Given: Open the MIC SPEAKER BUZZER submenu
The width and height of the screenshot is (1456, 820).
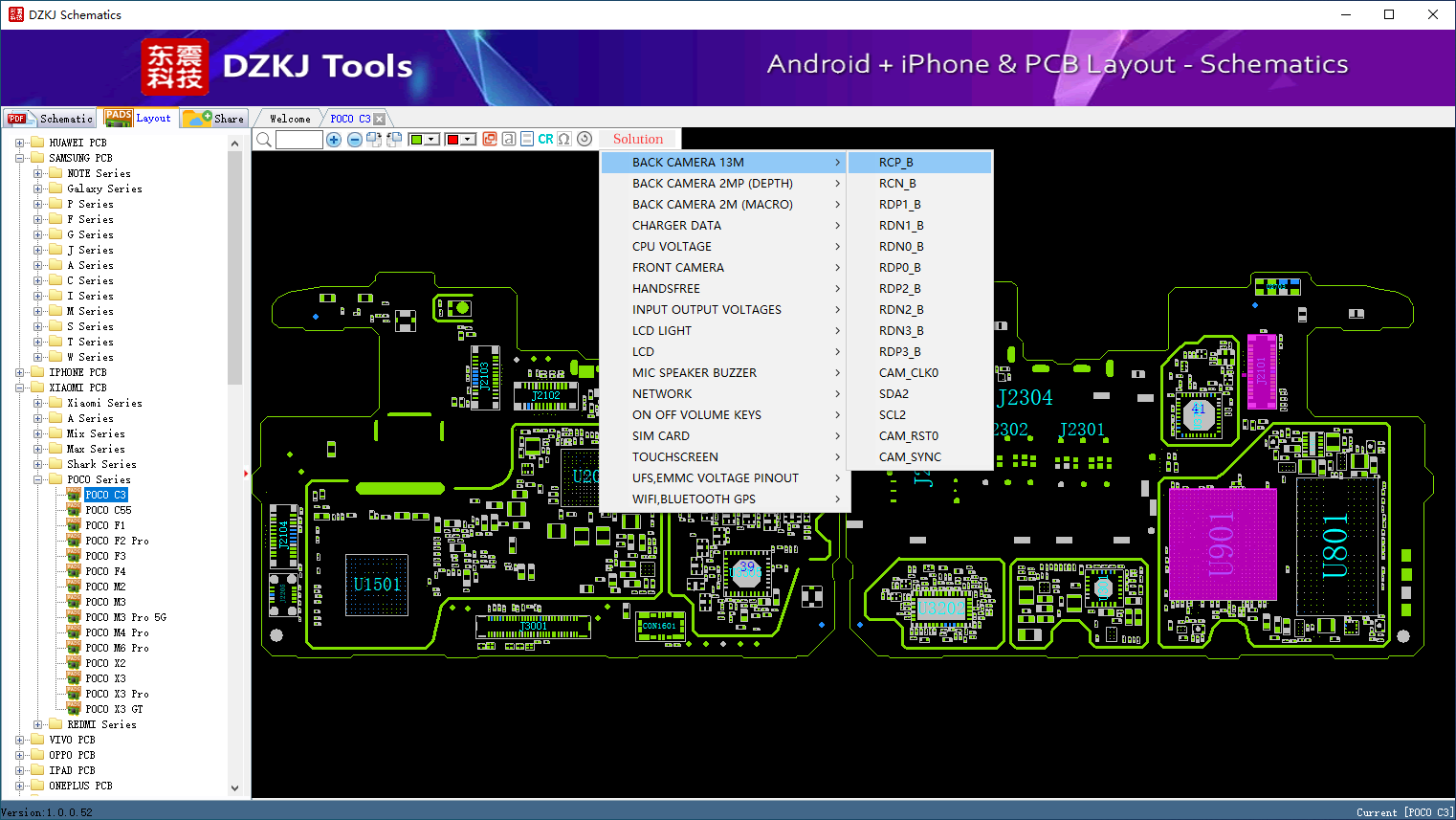Looking at the screenshot, I should click(x=725, y=373).
